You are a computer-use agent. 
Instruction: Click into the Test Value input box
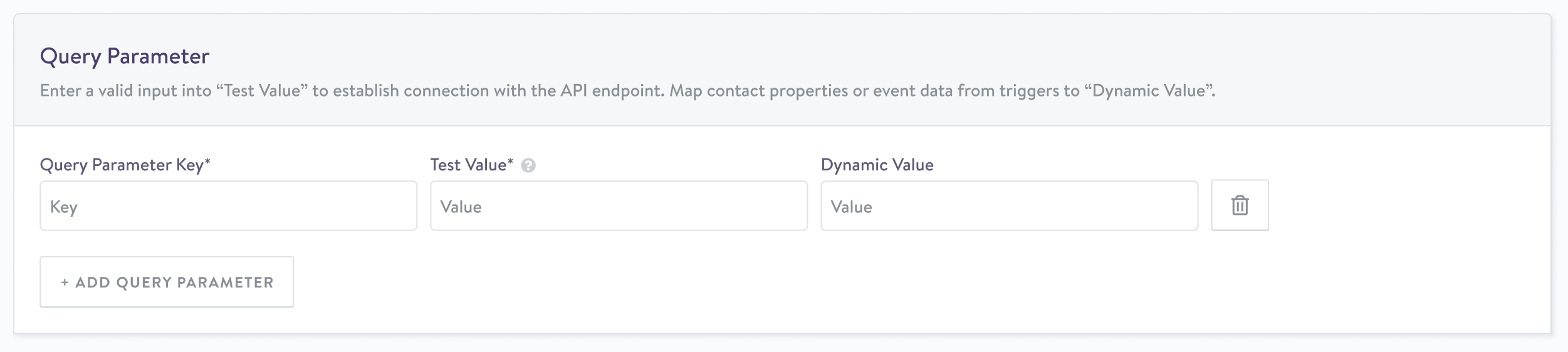point(619,206)
